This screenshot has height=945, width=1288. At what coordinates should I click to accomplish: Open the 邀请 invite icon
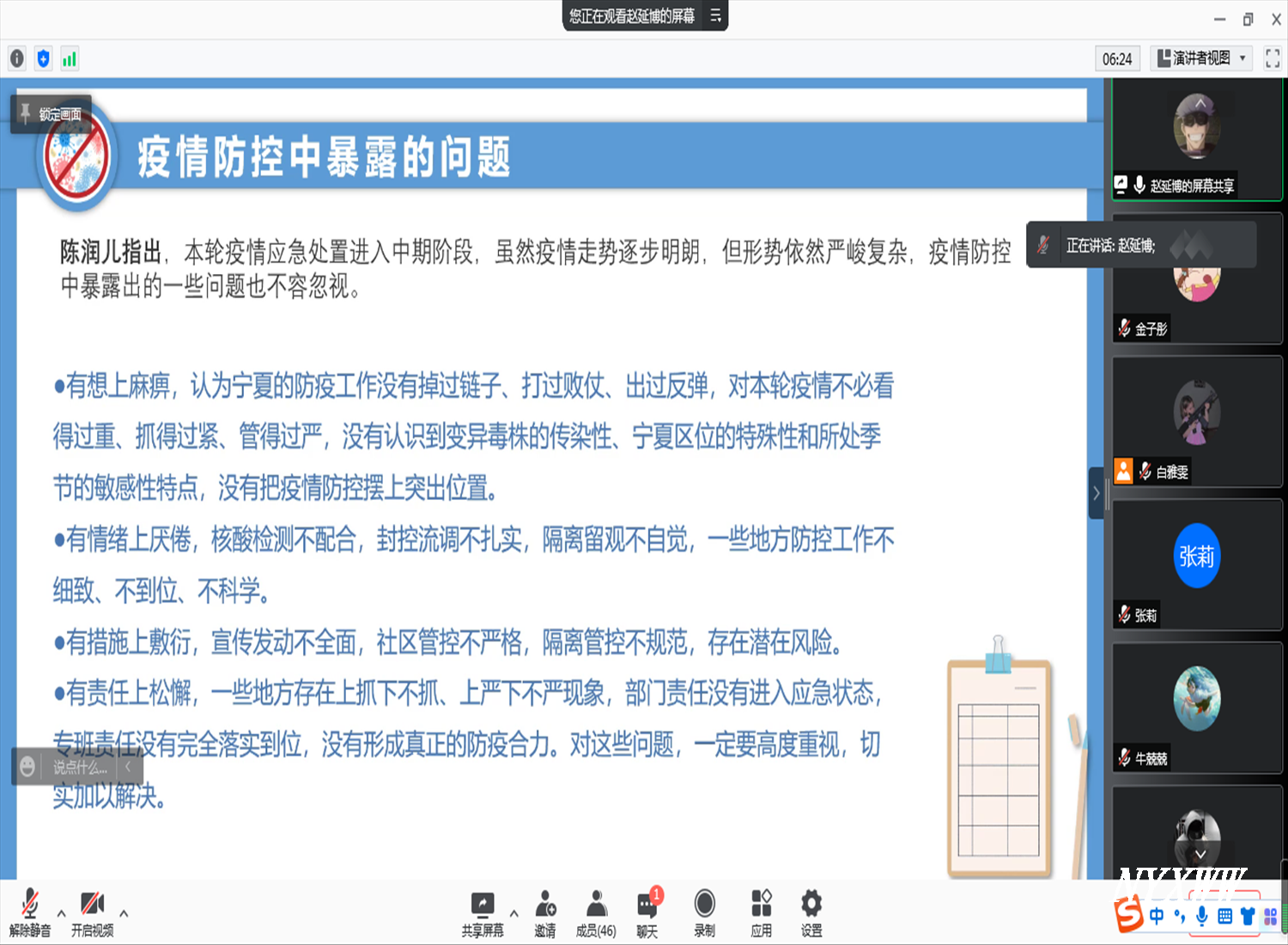[x=544, y=912]
